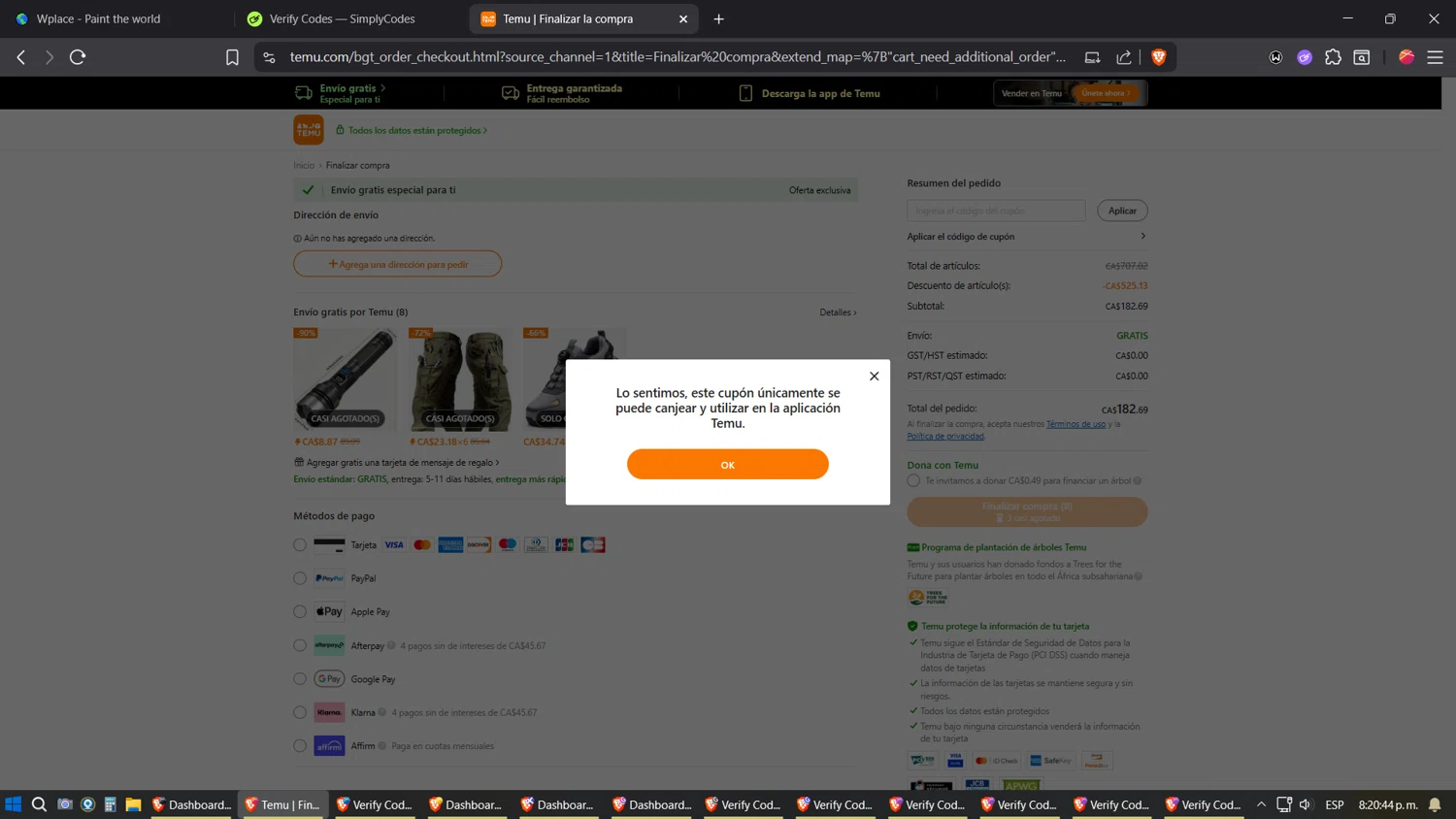Expand gift message card option
The height and width of the screenshot is (819, 1456).
397,463
